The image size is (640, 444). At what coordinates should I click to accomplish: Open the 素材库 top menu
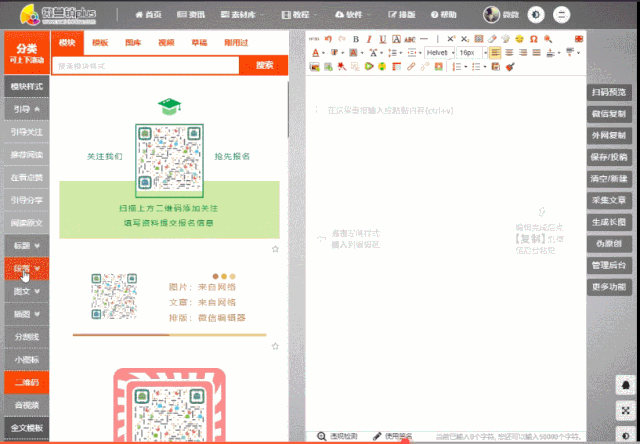click(242, 15)
